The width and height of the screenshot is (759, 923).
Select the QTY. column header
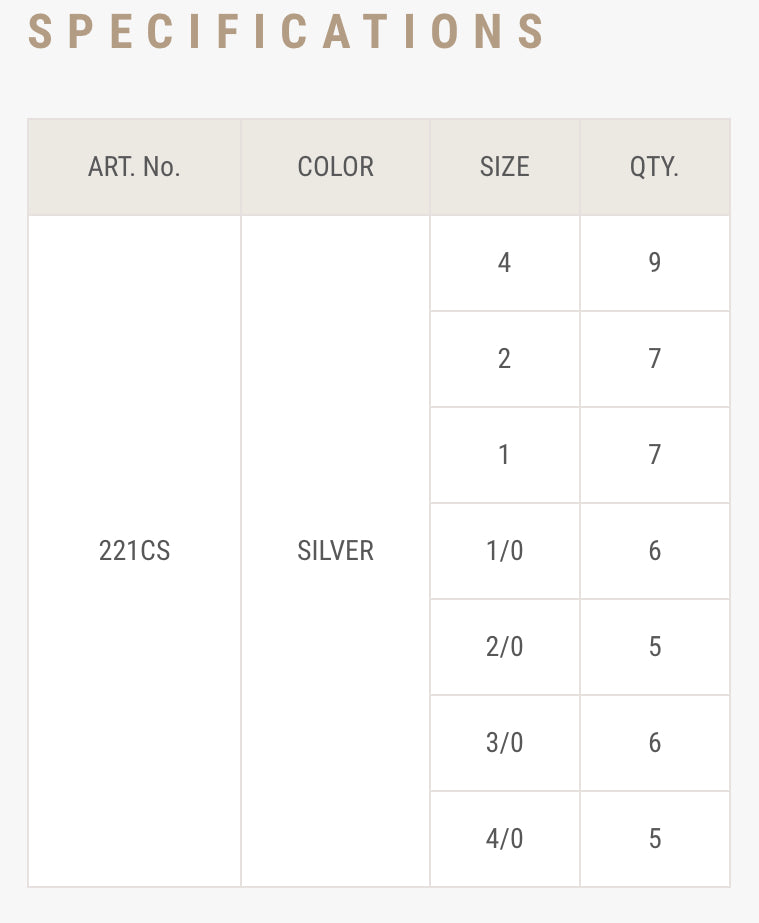654,167
